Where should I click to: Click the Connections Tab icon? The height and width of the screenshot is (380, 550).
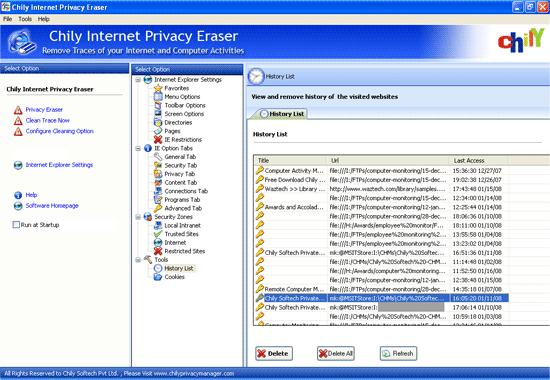[158, 191]
